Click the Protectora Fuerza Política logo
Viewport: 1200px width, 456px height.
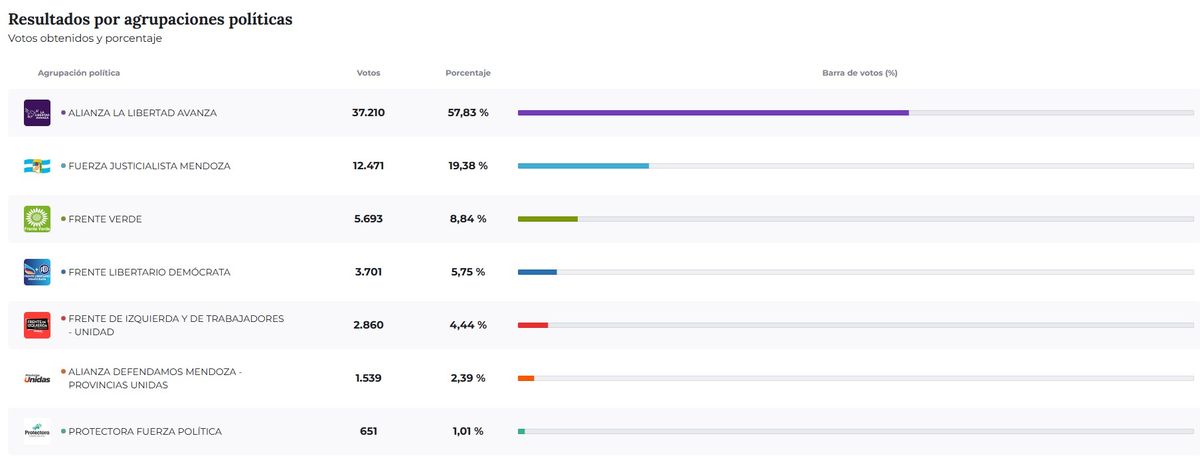pos(37,431)
